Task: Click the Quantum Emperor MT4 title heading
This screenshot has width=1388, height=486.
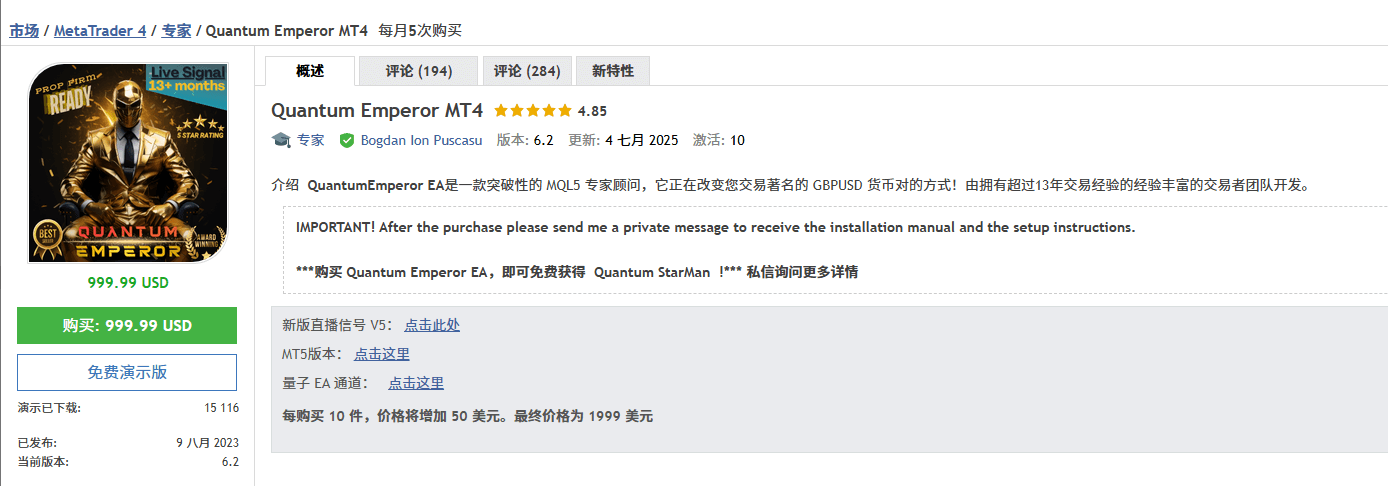Action: 377,110
